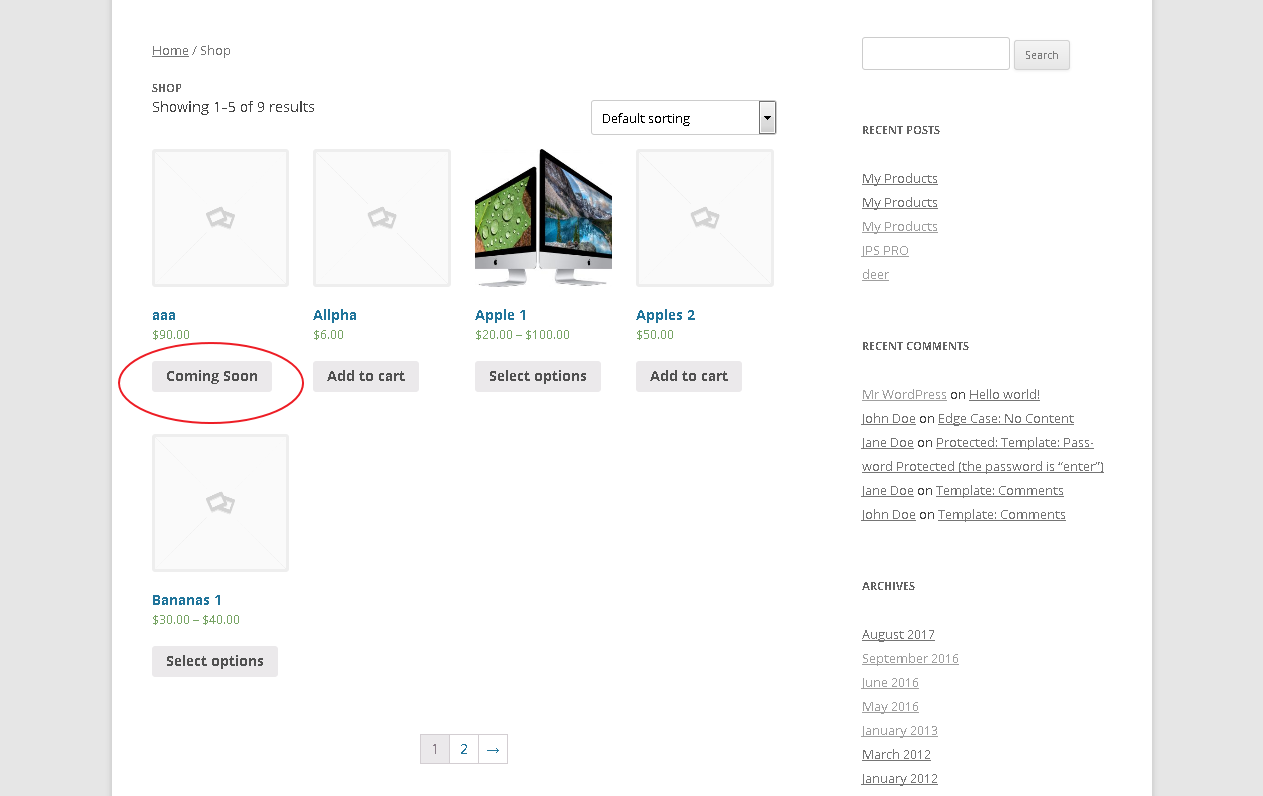Open the Allpha product title
The height and width of the screenshot is (796, 1263).
335,315
